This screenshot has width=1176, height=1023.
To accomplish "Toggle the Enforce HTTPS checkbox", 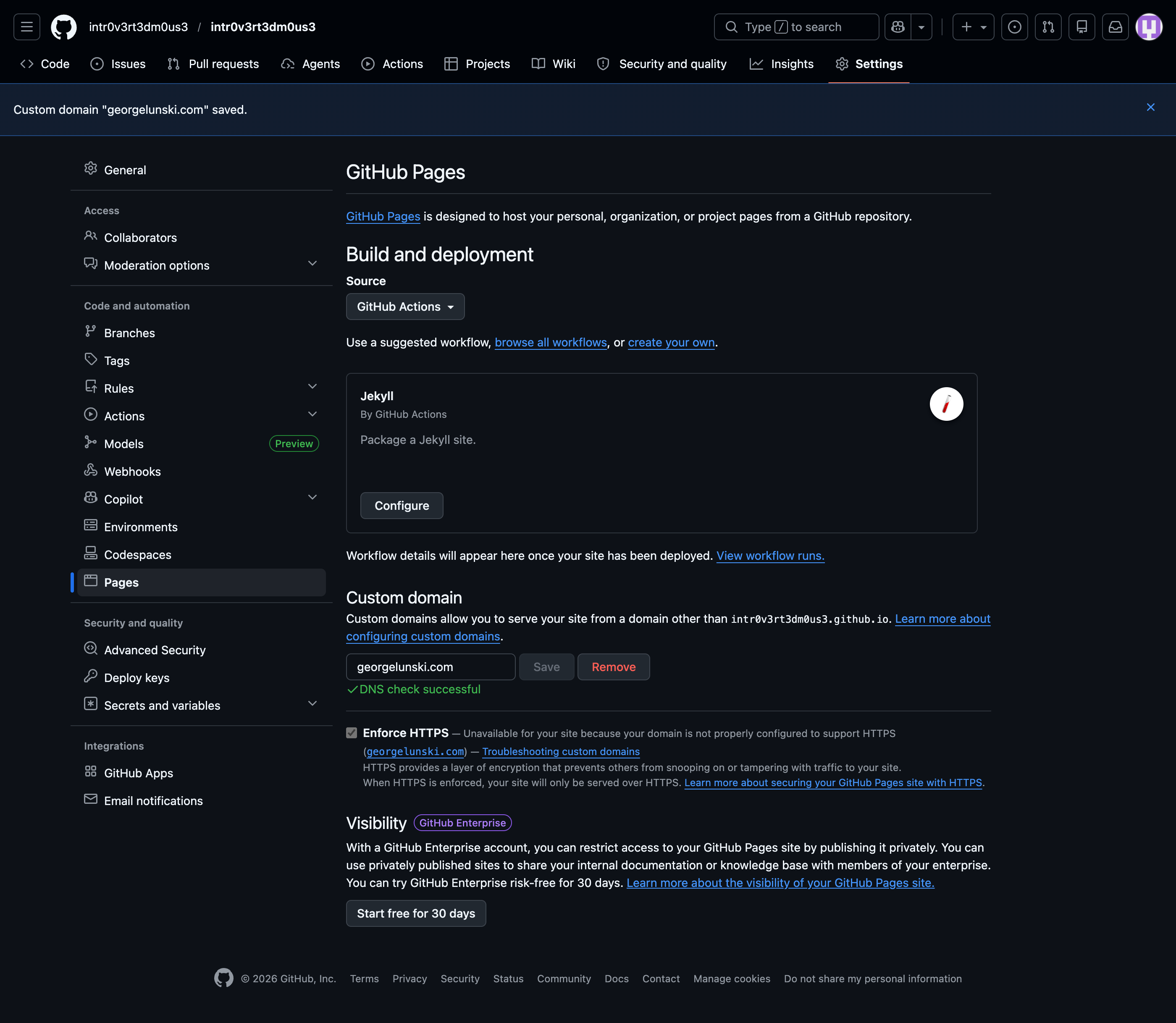I will click(x=352, y=732).
